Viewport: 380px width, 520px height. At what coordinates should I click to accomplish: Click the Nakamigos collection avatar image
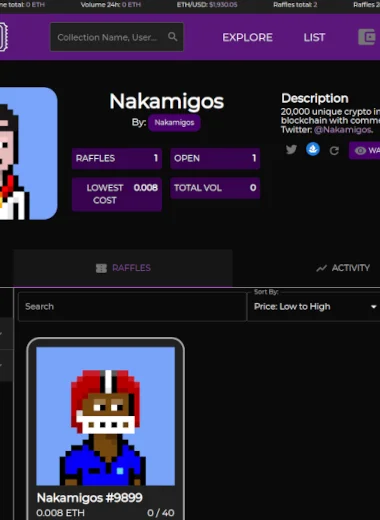point(29,153)
